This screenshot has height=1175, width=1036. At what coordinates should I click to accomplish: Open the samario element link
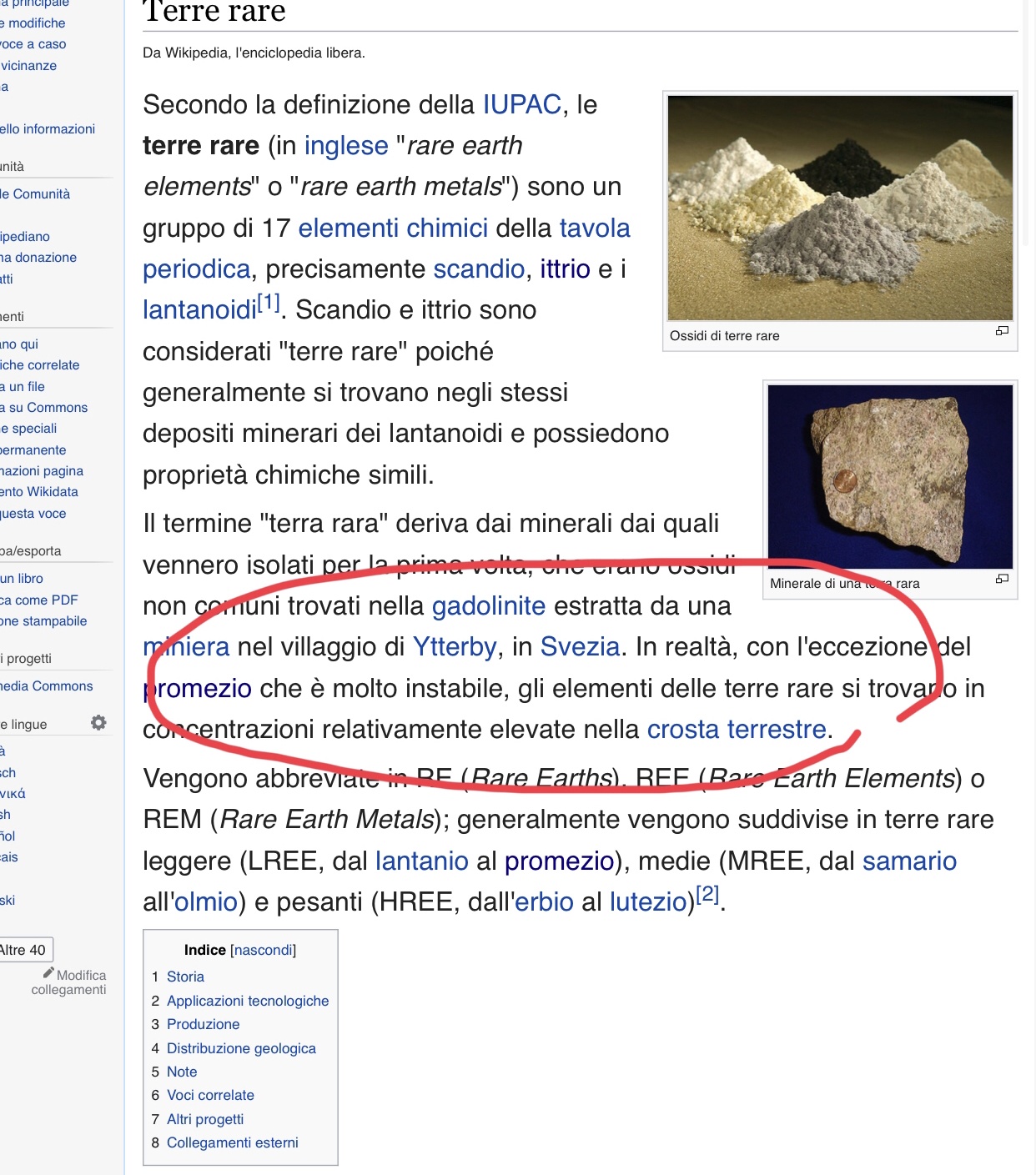pyautogui.click(x=909, y=861)
